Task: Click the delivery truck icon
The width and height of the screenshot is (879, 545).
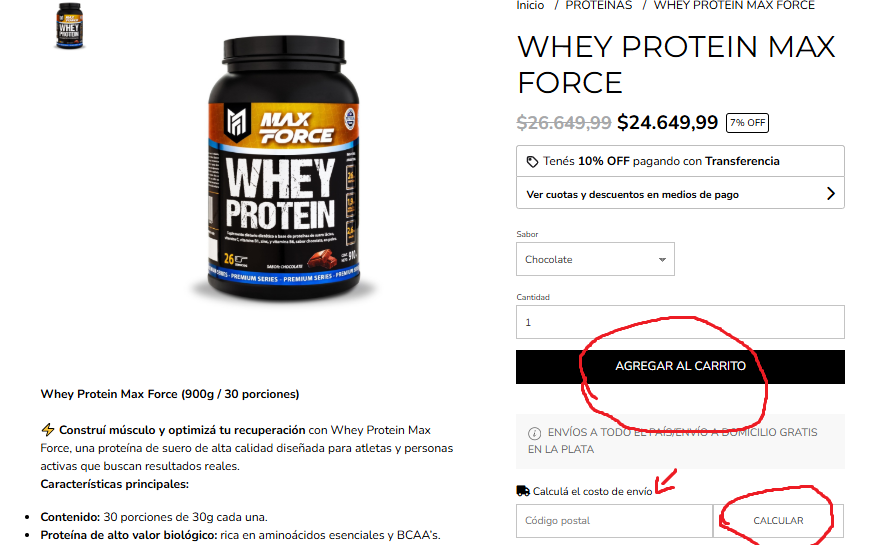Action: click(522, 491)
